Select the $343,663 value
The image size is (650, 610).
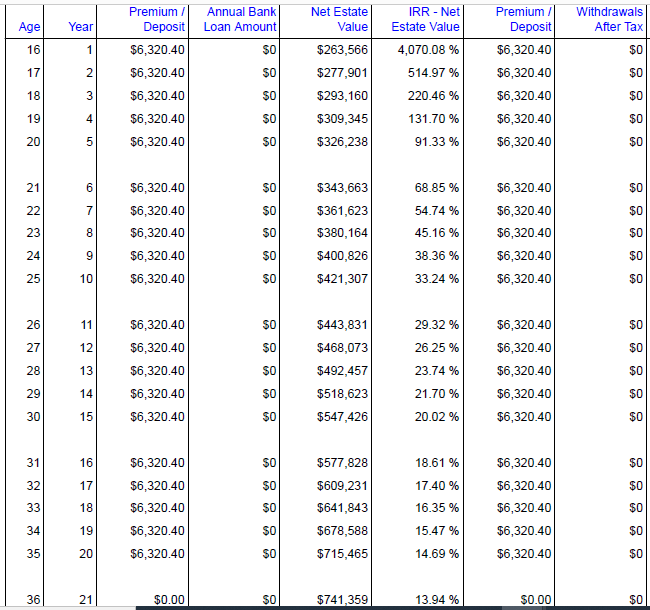click(342, 188)
